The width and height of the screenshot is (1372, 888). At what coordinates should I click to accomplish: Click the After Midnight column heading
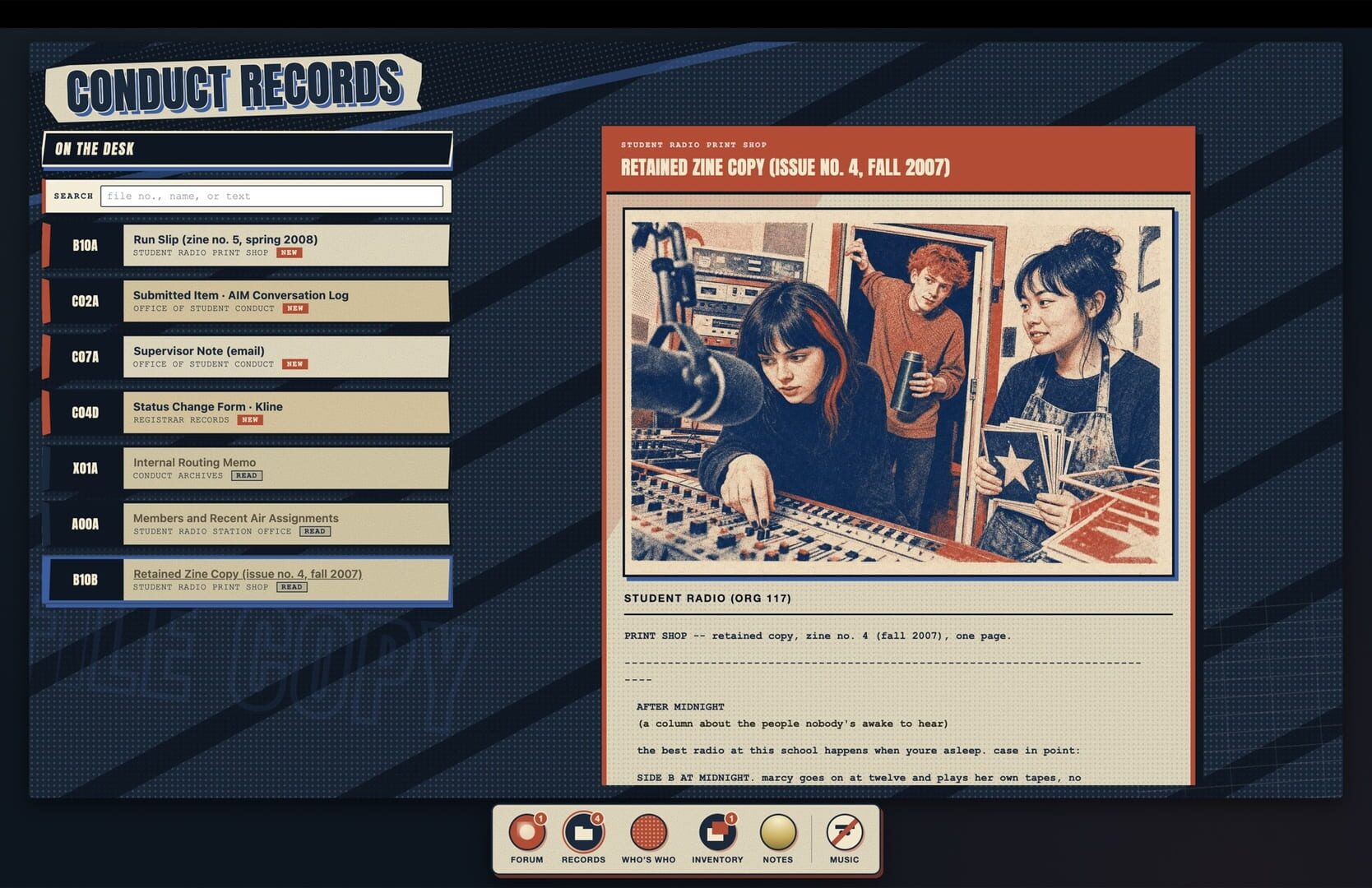tap(680, 707)
